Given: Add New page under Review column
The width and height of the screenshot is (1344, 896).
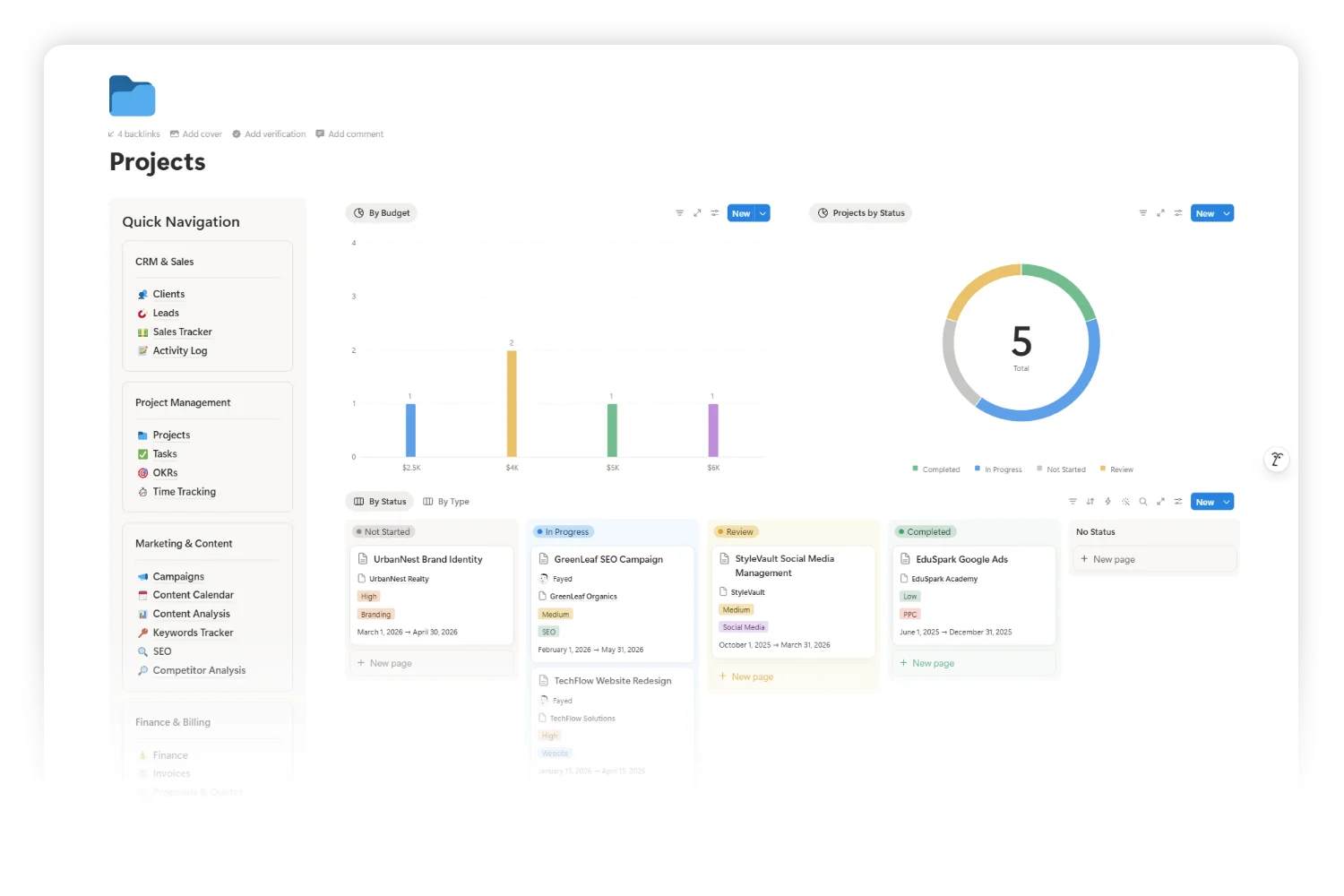Looking at the screenshot, I should (793, 676).
